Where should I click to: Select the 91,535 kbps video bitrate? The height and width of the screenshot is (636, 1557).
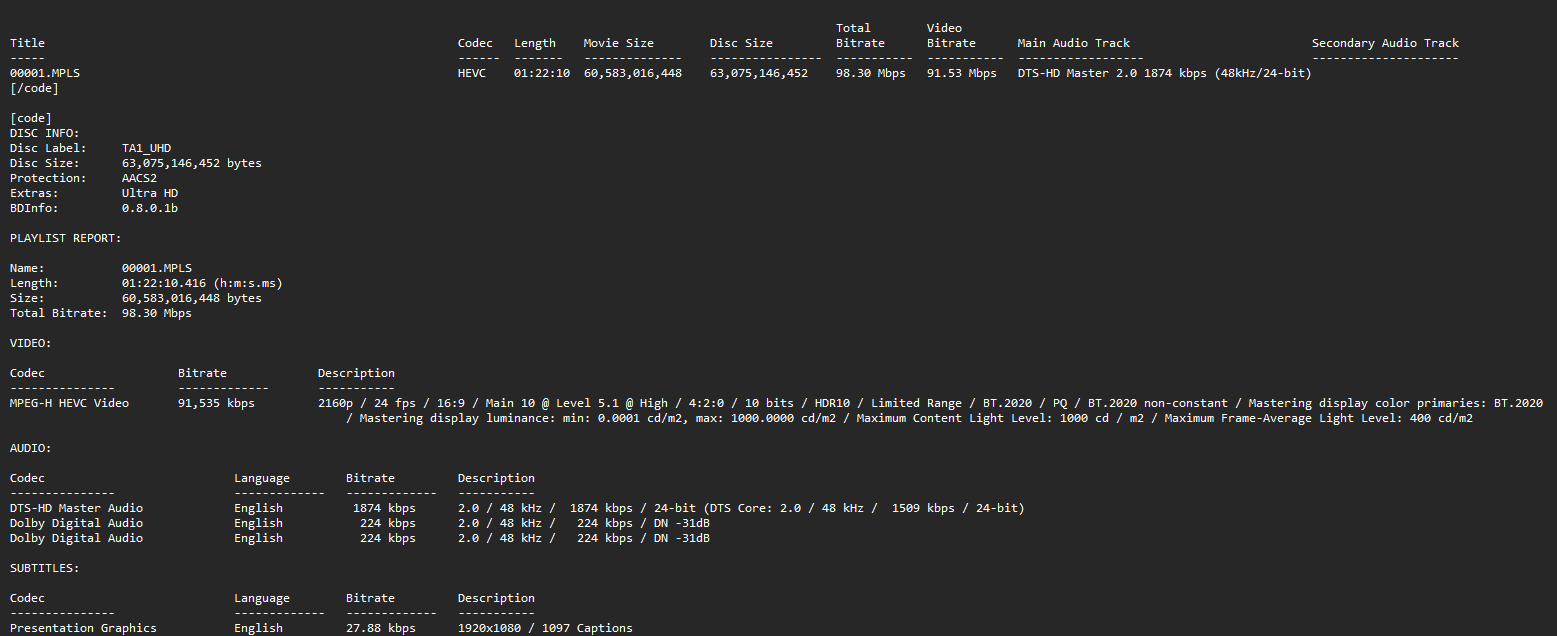coord(216,403)
